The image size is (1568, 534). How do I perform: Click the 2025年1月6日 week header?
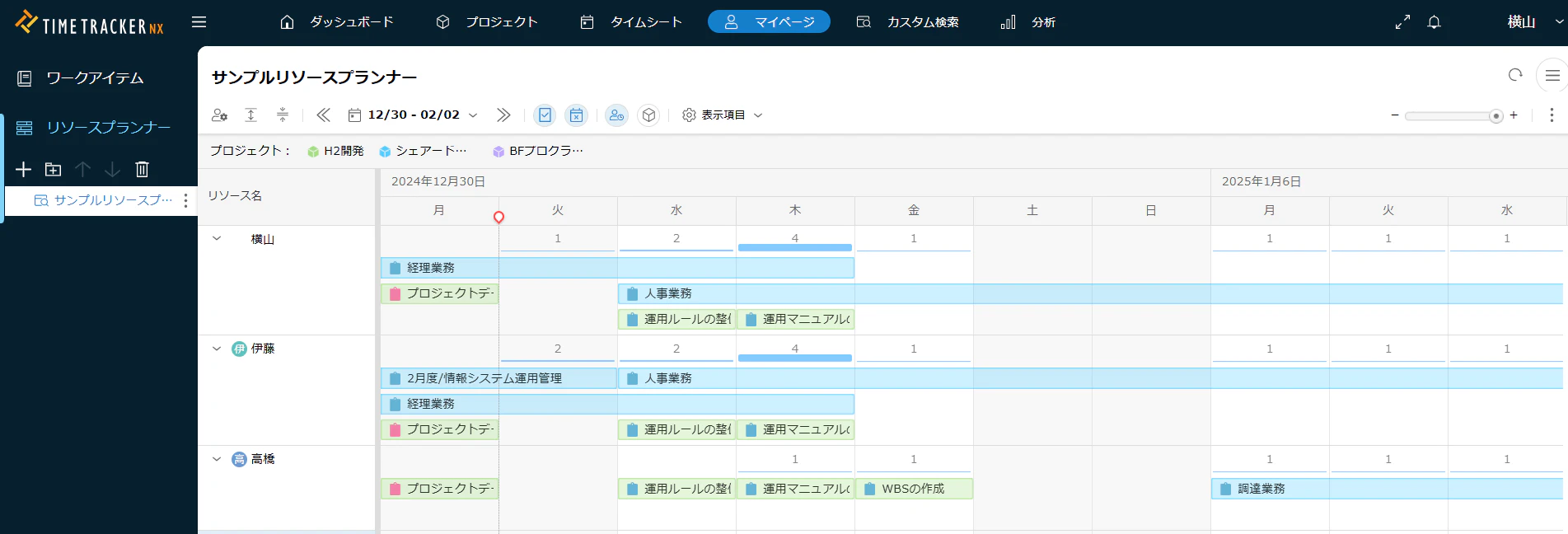click(x=1389, y=182)
